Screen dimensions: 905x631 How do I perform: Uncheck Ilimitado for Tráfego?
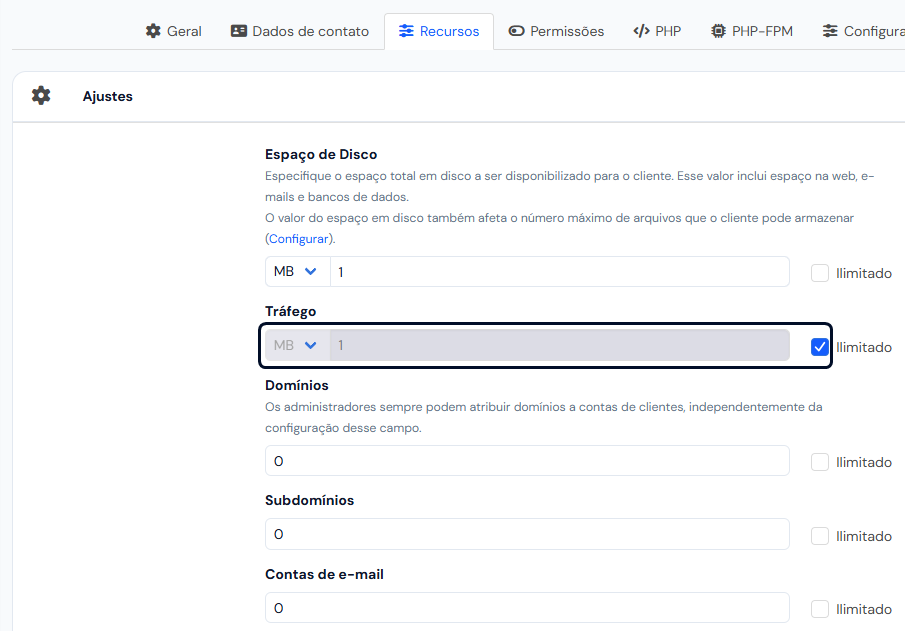point(820,347)
